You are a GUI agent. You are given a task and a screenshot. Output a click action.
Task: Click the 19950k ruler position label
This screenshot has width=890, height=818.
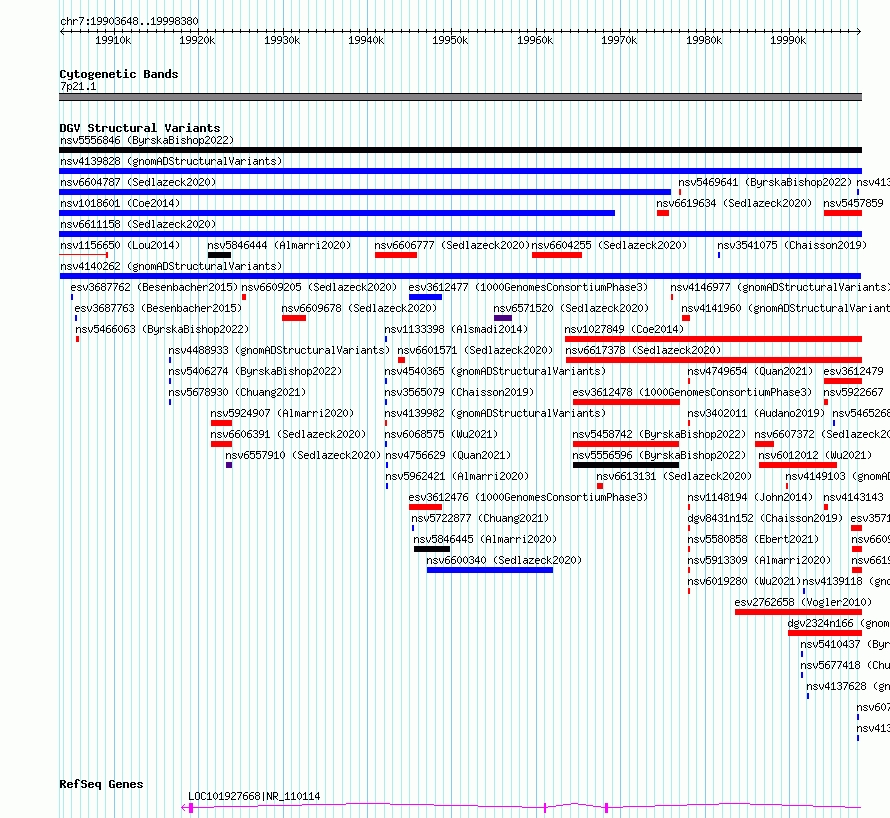pos(450,40)
